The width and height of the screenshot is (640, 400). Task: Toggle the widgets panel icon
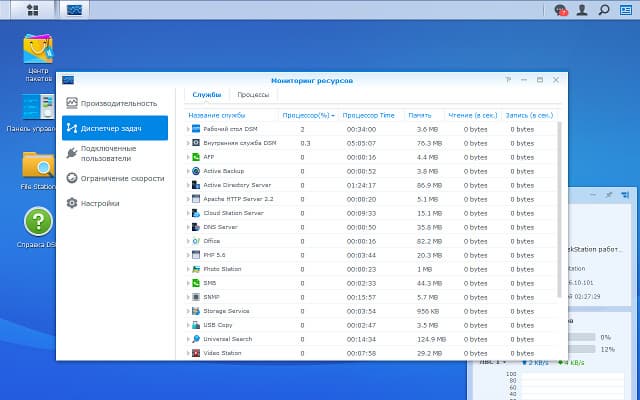(626, 10)
